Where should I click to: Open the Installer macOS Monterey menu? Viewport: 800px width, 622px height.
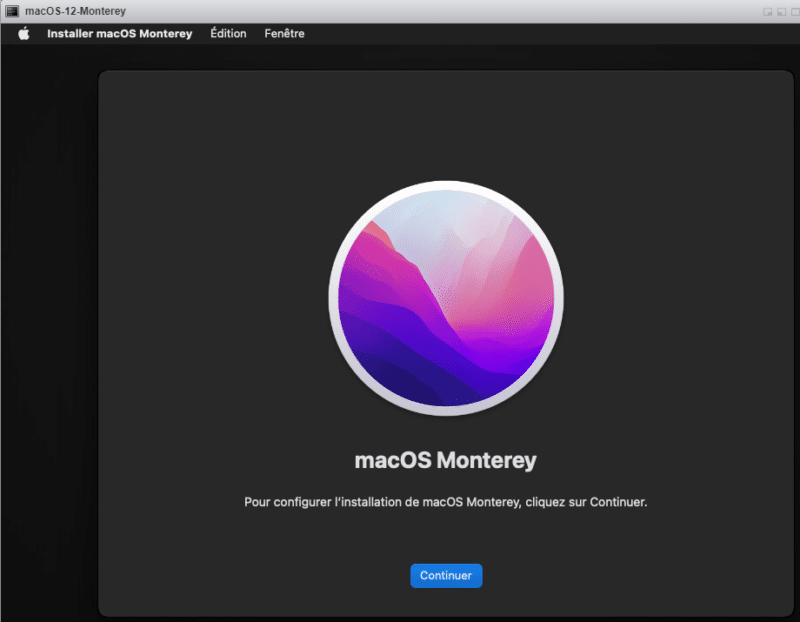[119, 34]
